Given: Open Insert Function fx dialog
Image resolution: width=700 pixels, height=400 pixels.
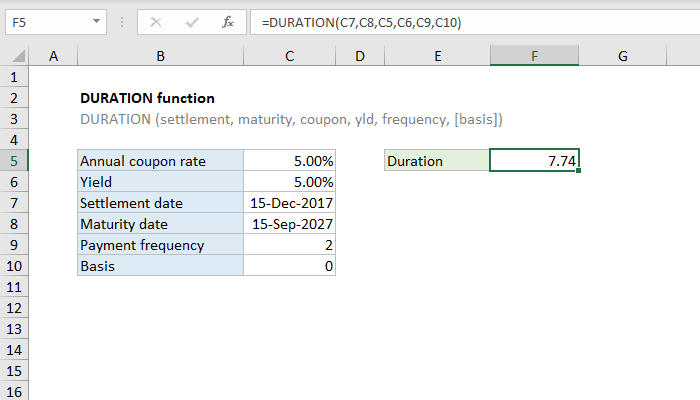Looking at the screenshot, I should [x=227, y=21].
